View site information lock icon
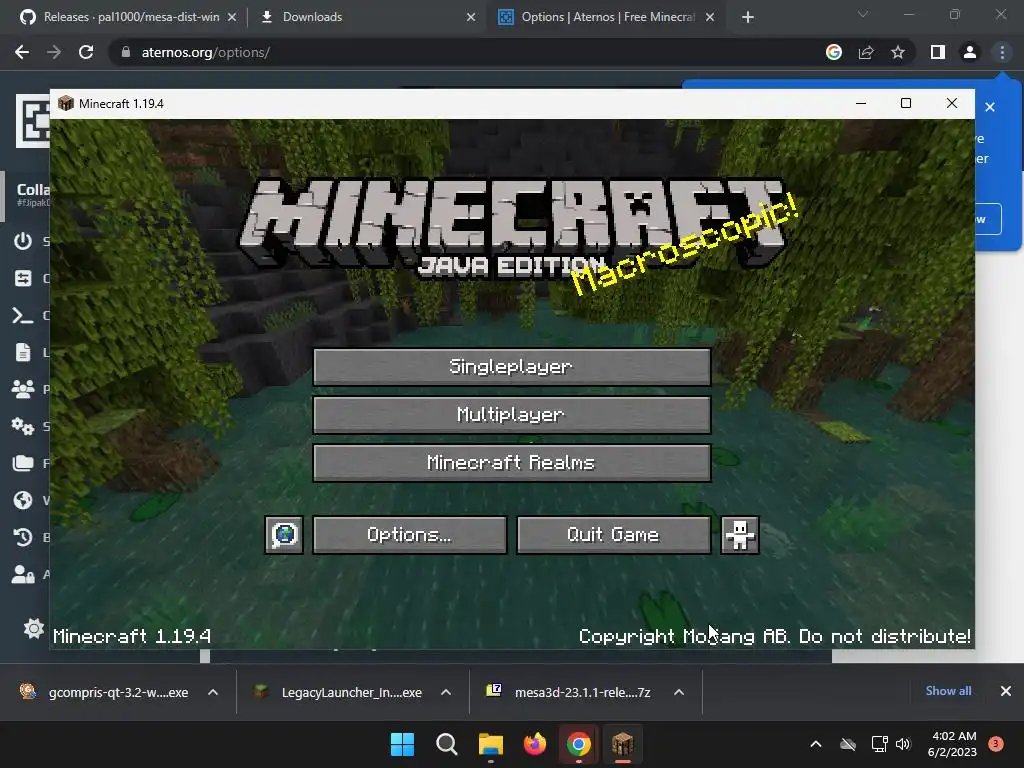Image resolution: width=1024 pixels, height=768 pixels. coord(126,52)
